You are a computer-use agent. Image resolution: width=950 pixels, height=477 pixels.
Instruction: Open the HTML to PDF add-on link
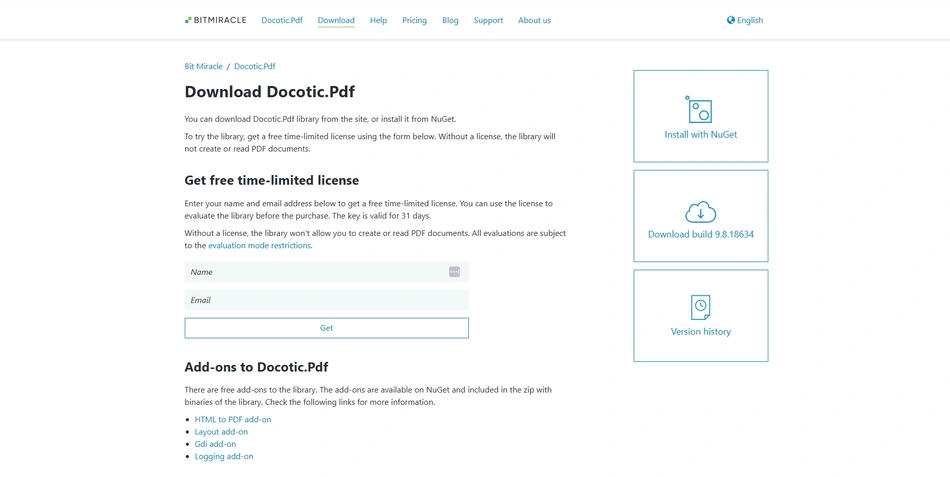click(233, 419)
